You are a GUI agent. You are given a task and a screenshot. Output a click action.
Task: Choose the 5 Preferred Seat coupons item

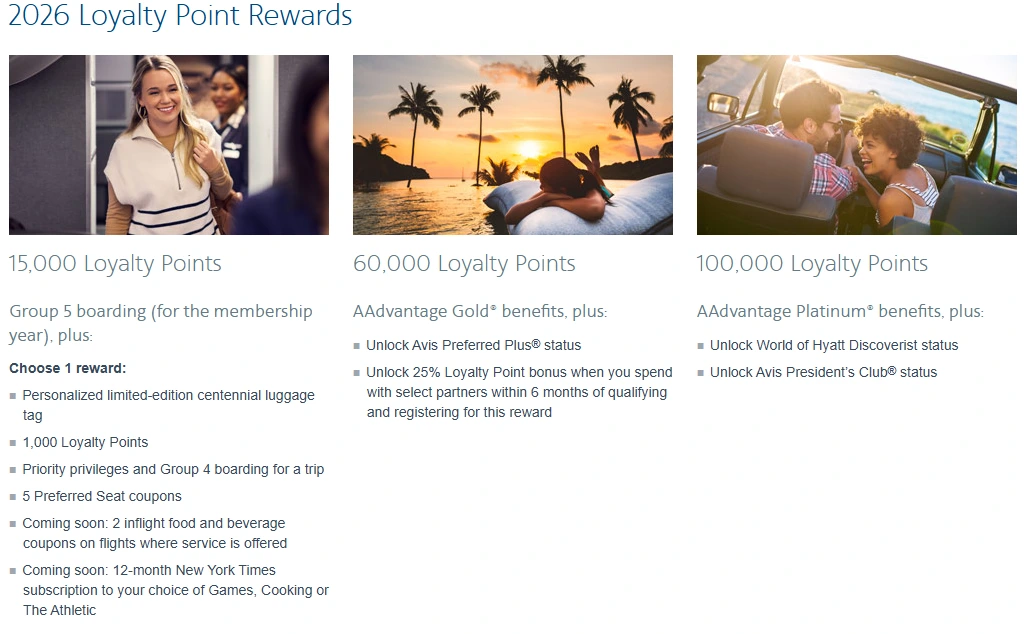coord(103,496)
